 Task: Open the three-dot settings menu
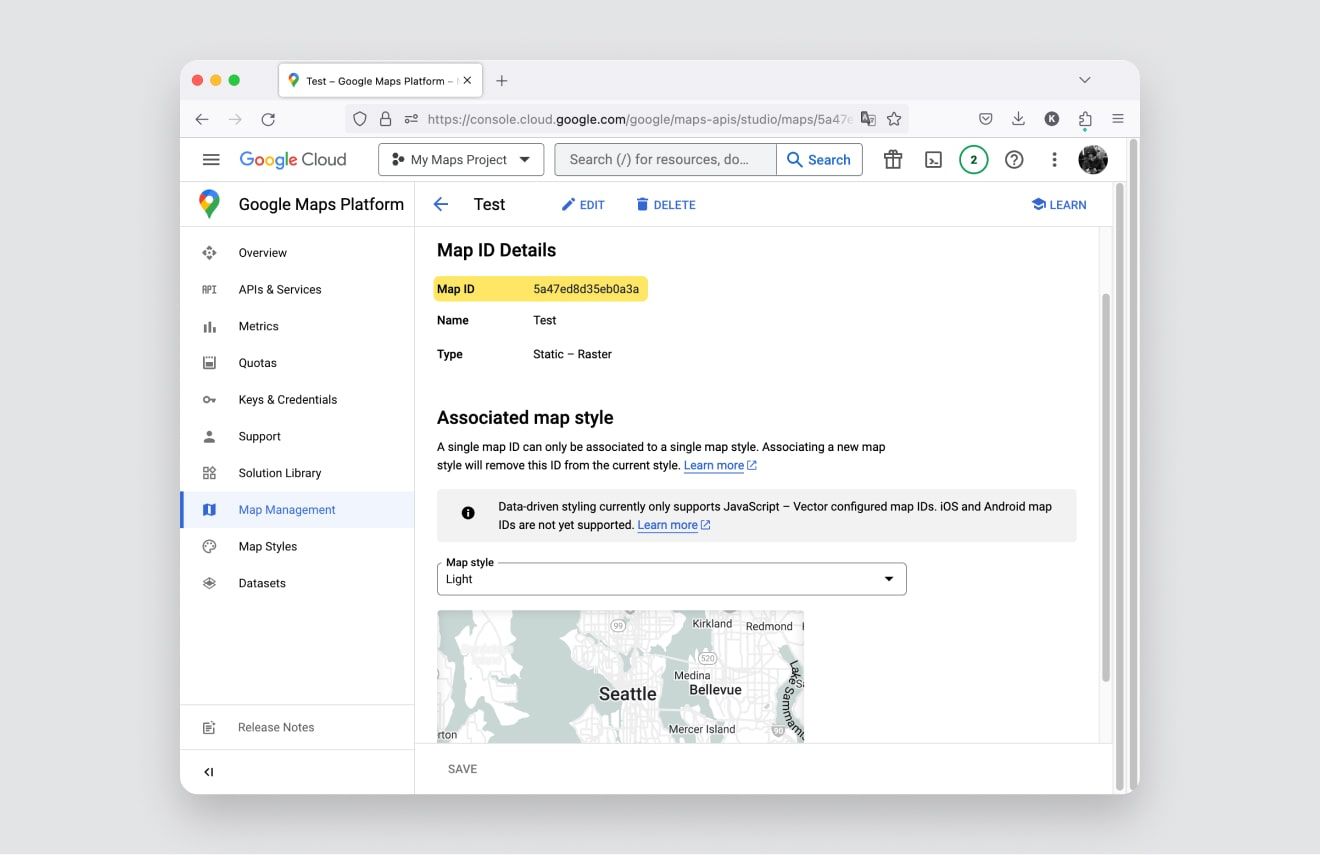[x=1054, y=159]
